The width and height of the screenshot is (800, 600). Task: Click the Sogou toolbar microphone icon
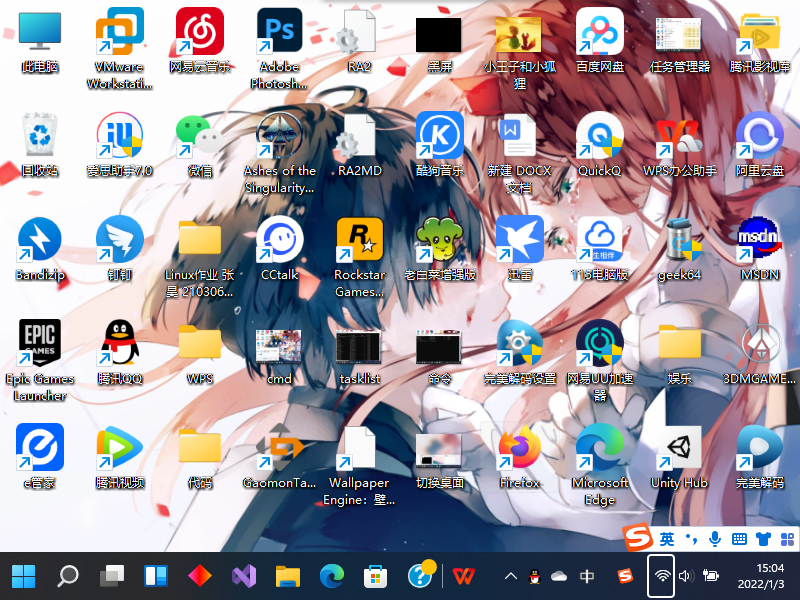coord(715,539)
